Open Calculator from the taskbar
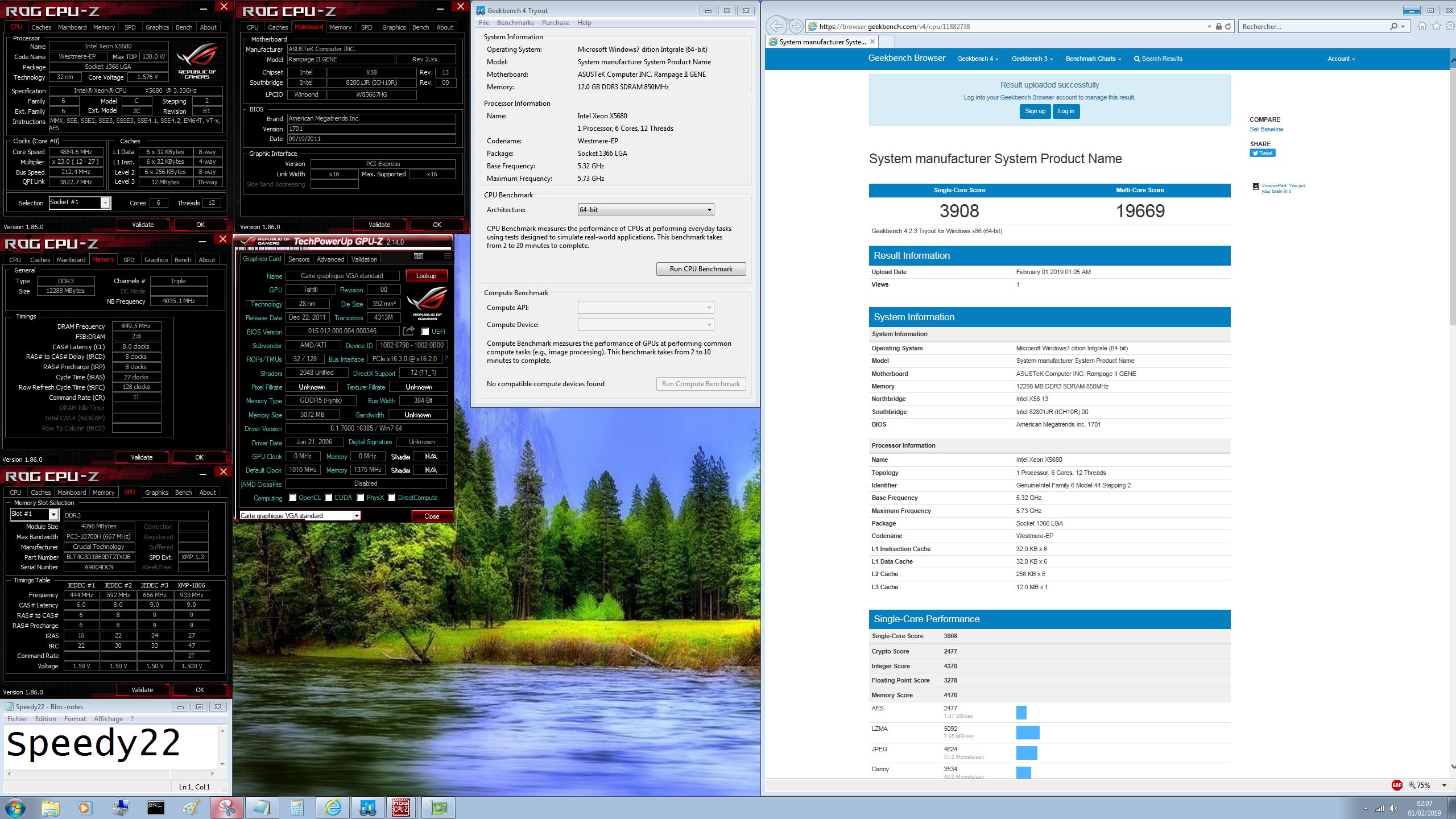This screenshot has height=819, width=1456. point(297,808)
